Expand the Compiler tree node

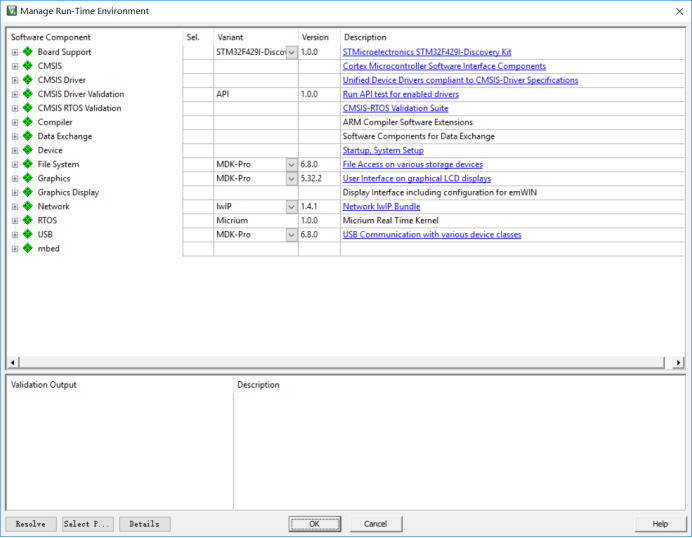(x=15, y=122)
